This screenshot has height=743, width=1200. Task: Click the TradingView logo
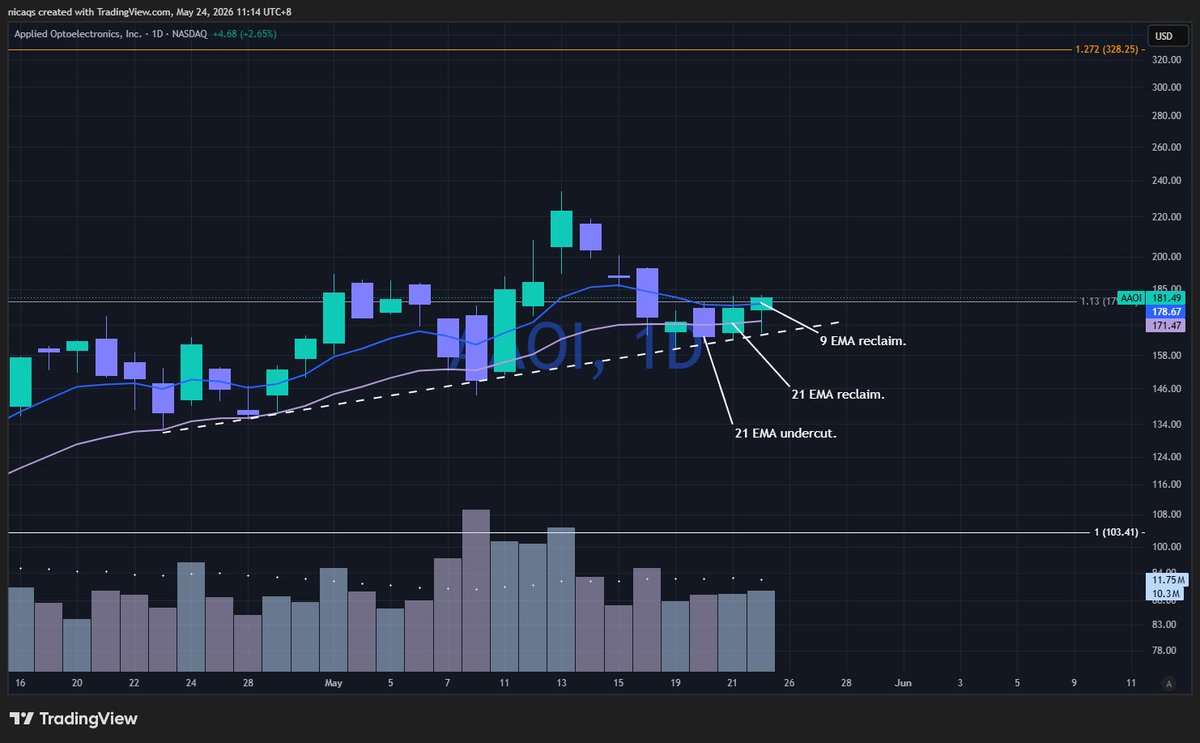73,719
